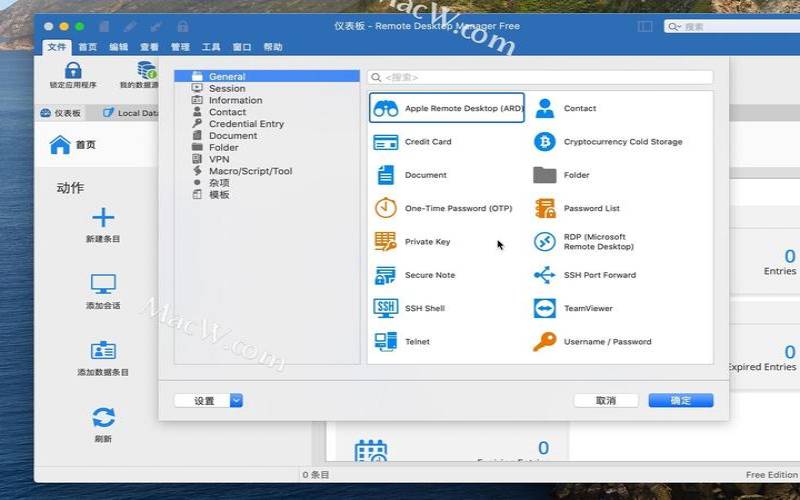Open the 首页 ribbon tab

(88, 47)
